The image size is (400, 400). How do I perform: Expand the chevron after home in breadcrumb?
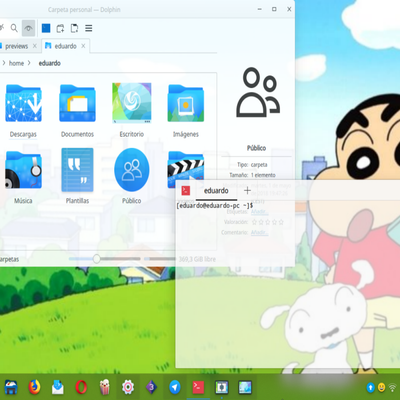[29, 63]
